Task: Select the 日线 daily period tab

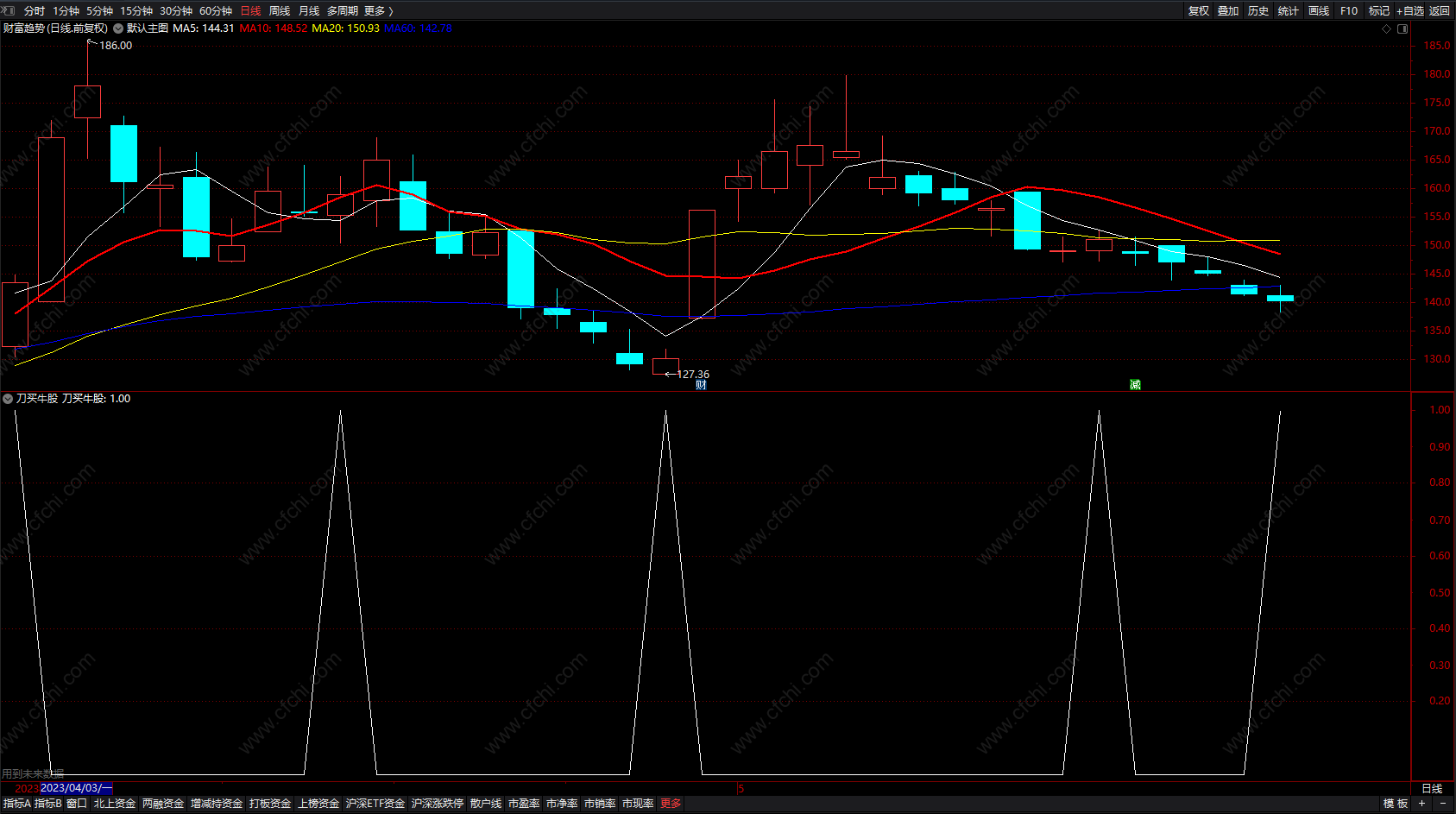Action: [250, 11]
